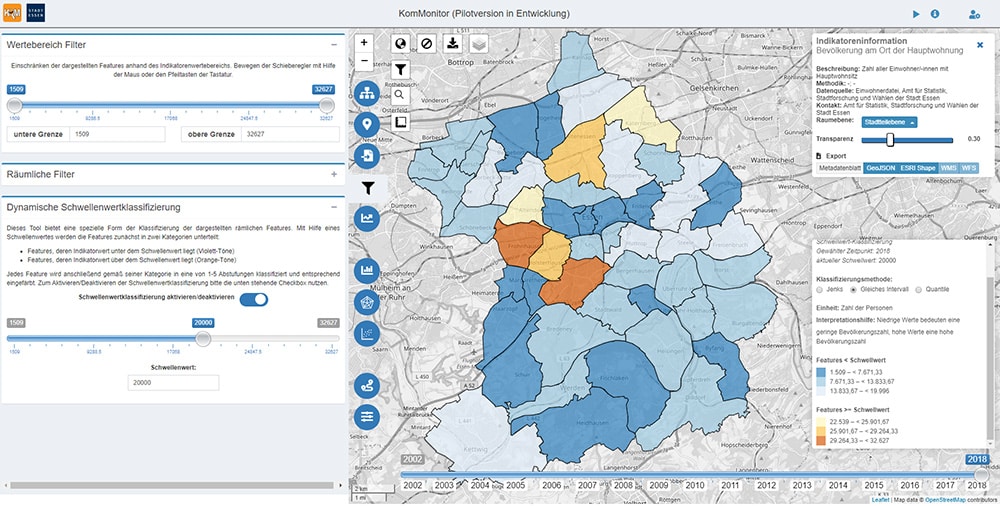The height and width of the screenshot is (506, 1000).
Task: Select year 2005 on the timeline
Action: (515, 486)
